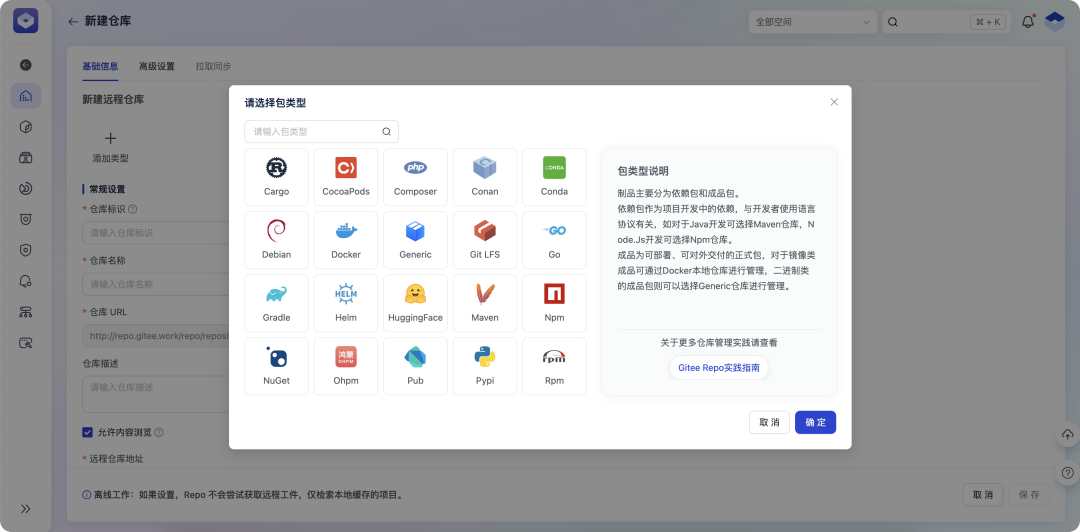Pick the Git LFS package type
The width and height of the screenshot is (1080, 532).
tap(485, 240)
